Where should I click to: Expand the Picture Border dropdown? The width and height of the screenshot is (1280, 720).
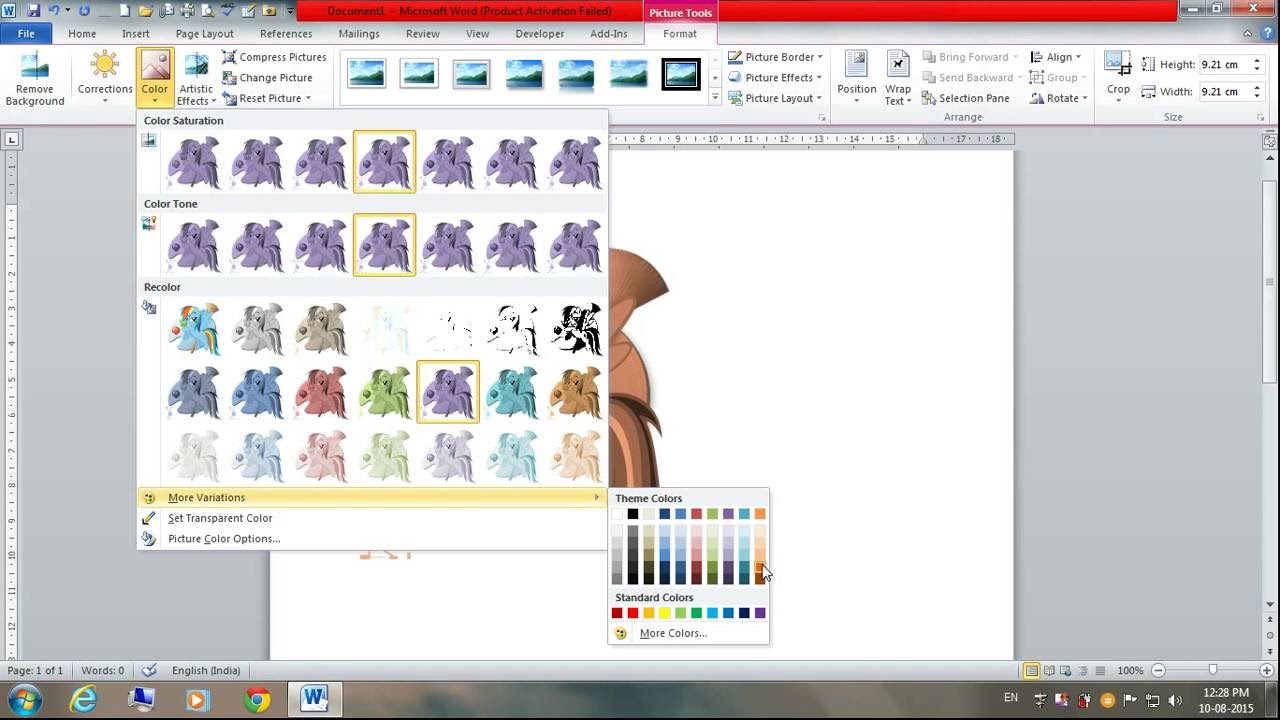tap(820, 57)
